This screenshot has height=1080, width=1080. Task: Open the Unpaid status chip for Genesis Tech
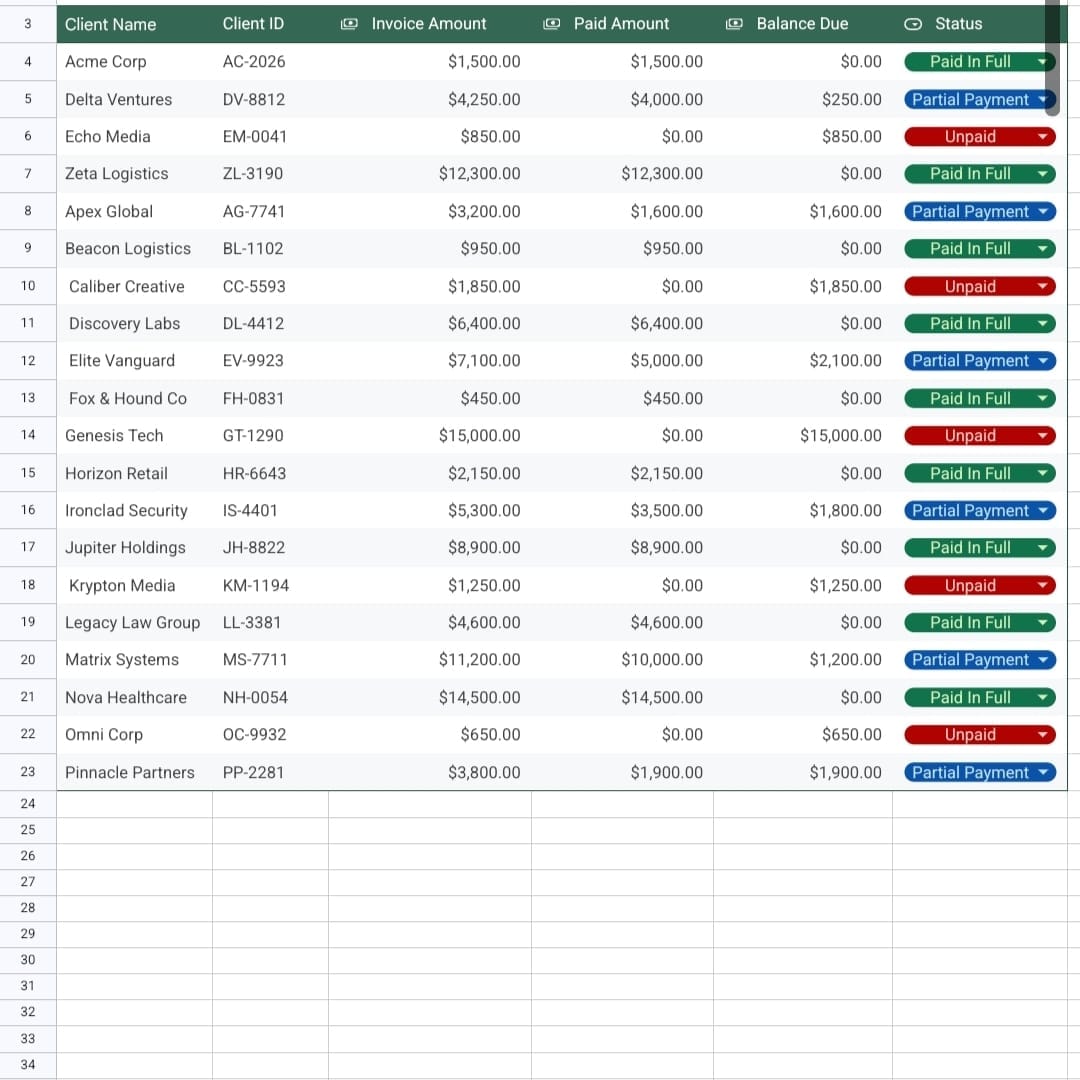979,435
